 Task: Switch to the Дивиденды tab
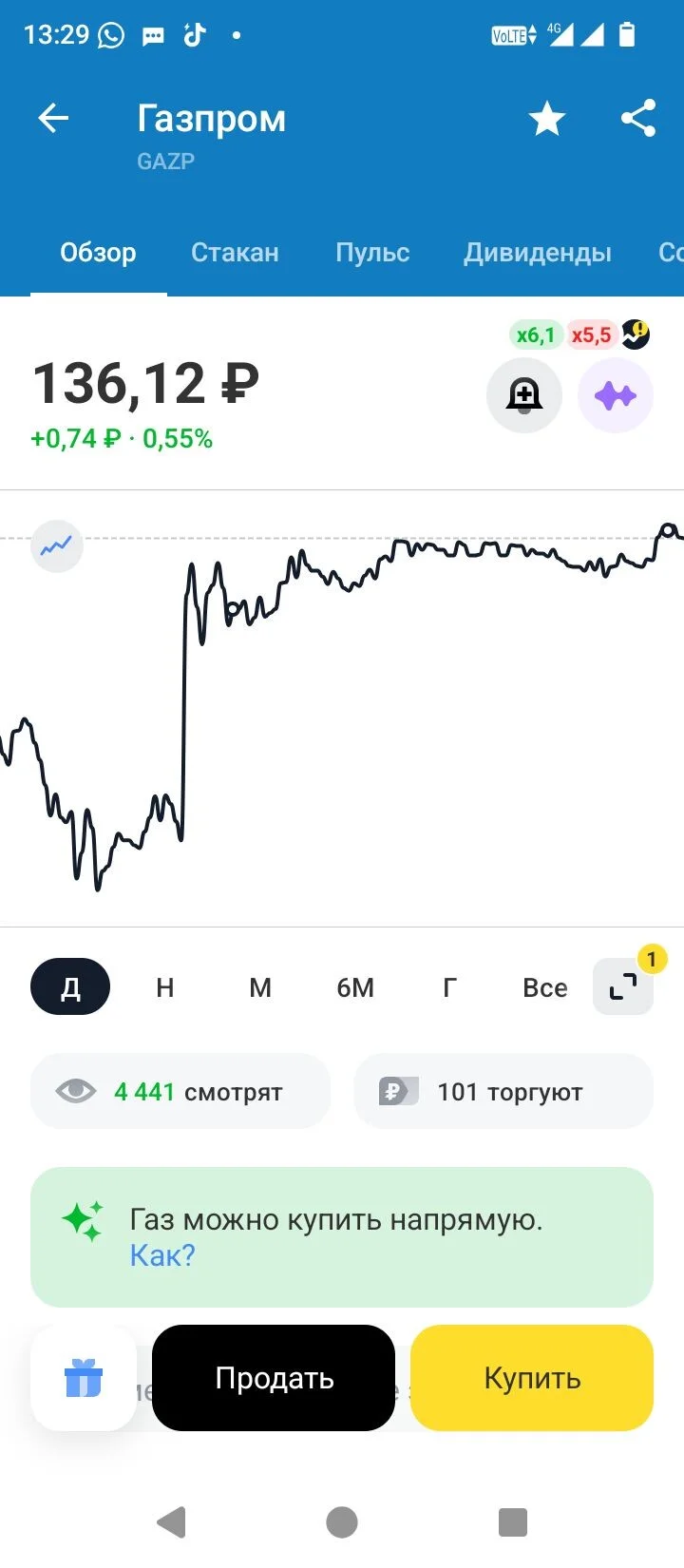538,252
